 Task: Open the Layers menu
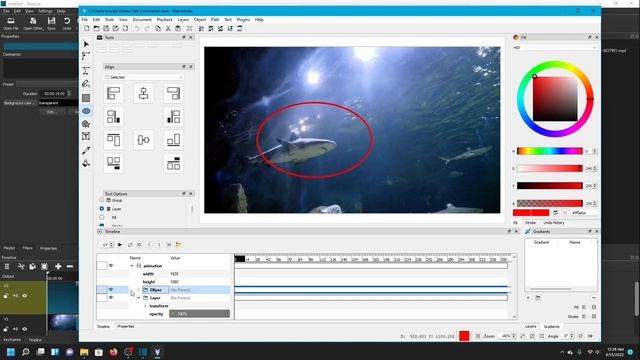click(183, 20)
